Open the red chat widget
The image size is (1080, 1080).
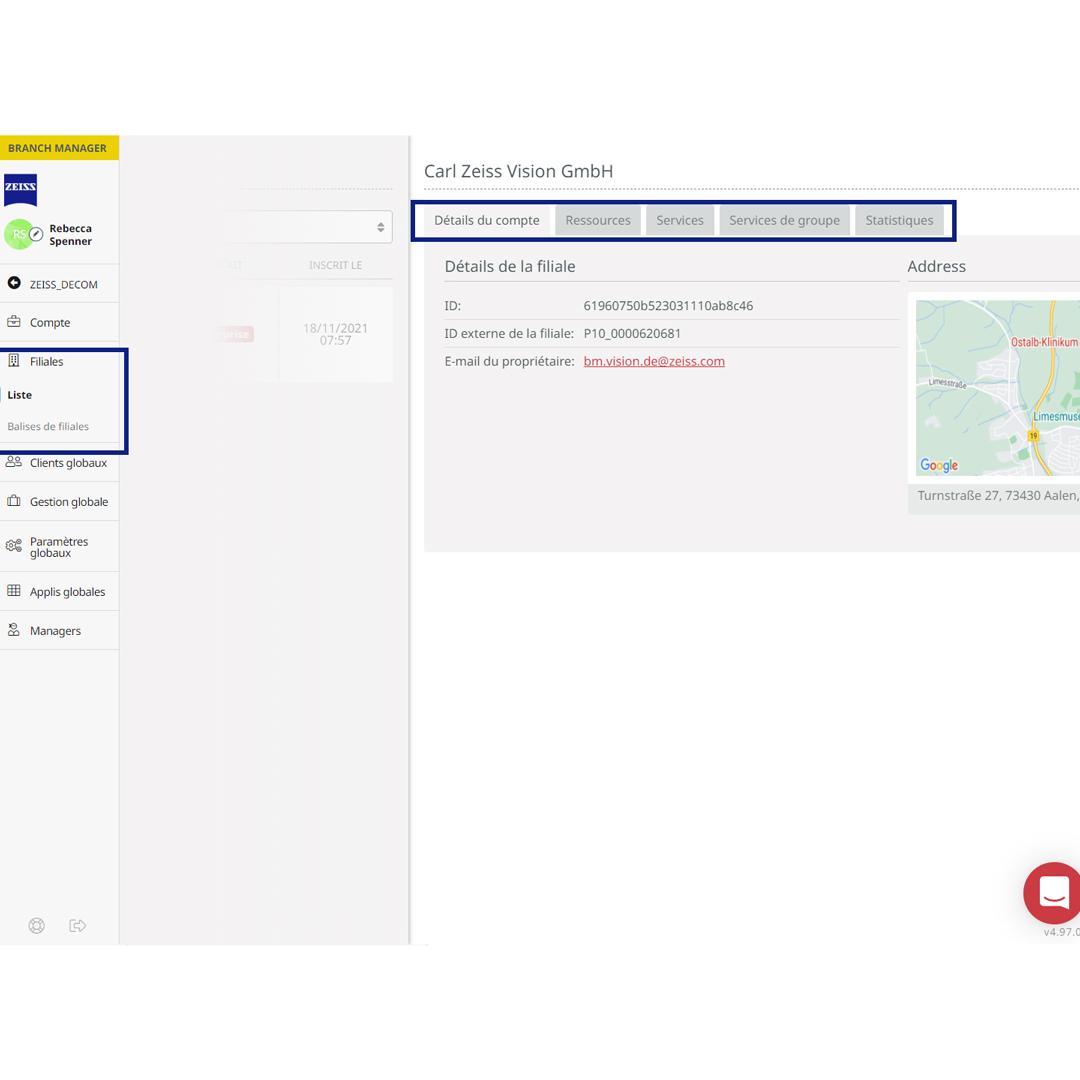click(x=1052, y=893)
